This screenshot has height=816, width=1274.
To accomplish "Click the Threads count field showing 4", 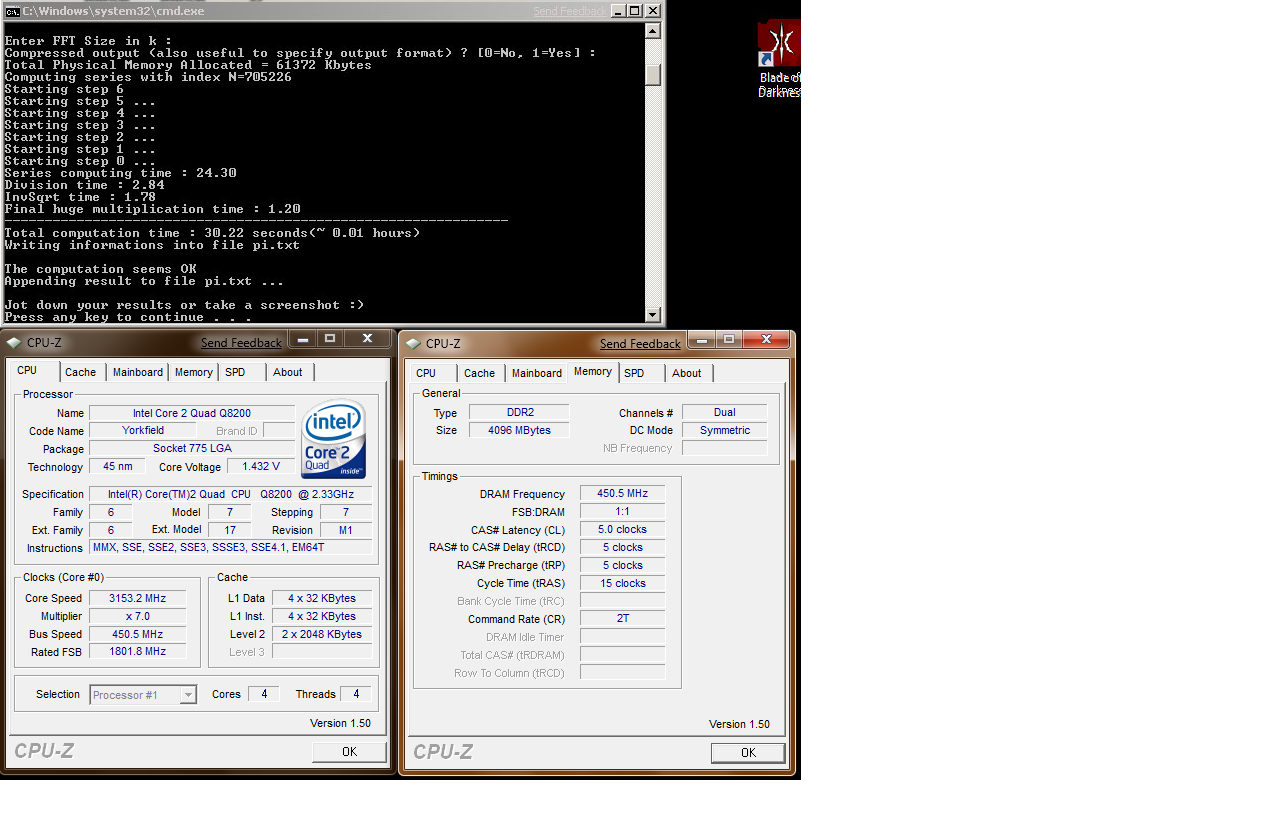I will click(356, 694).
